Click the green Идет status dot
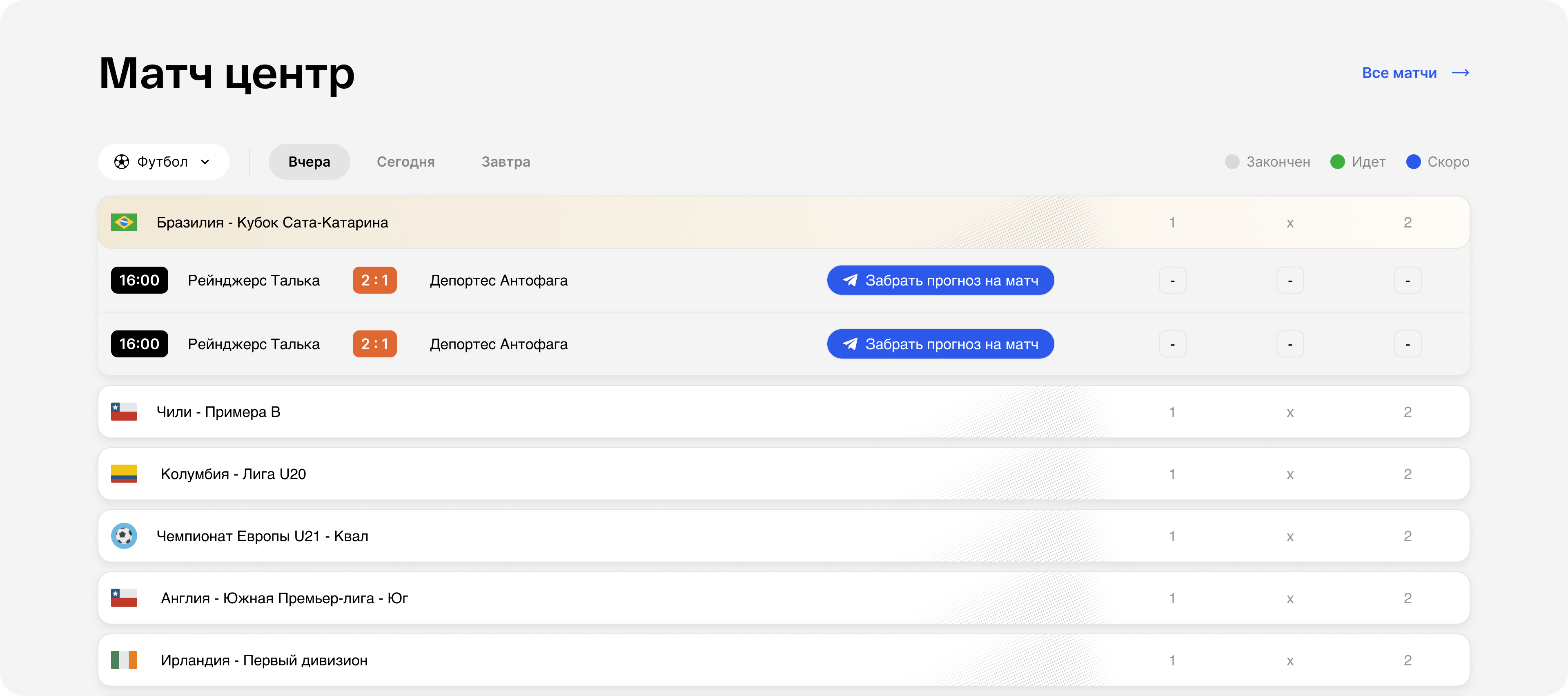 pyautogui.click(x=1337, y=161)
